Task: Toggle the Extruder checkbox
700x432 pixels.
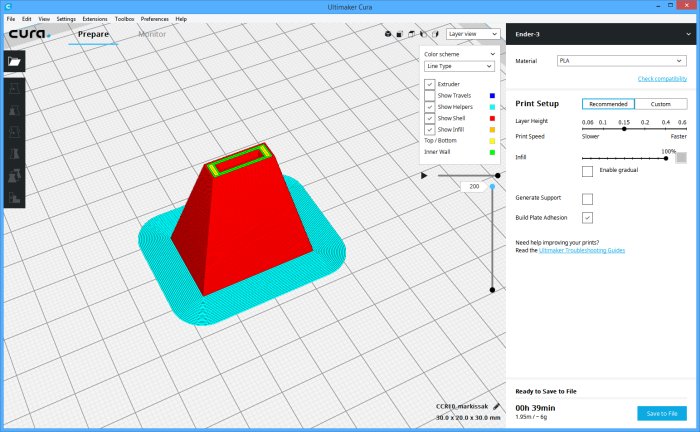Action: coord(429,84)
